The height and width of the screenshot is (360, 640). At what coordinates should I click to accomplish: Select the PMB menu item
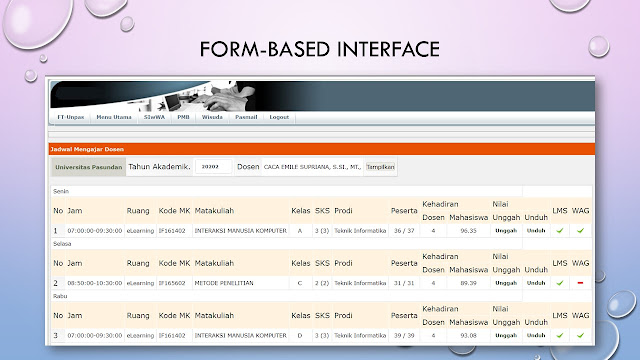[x=183, y=117]
